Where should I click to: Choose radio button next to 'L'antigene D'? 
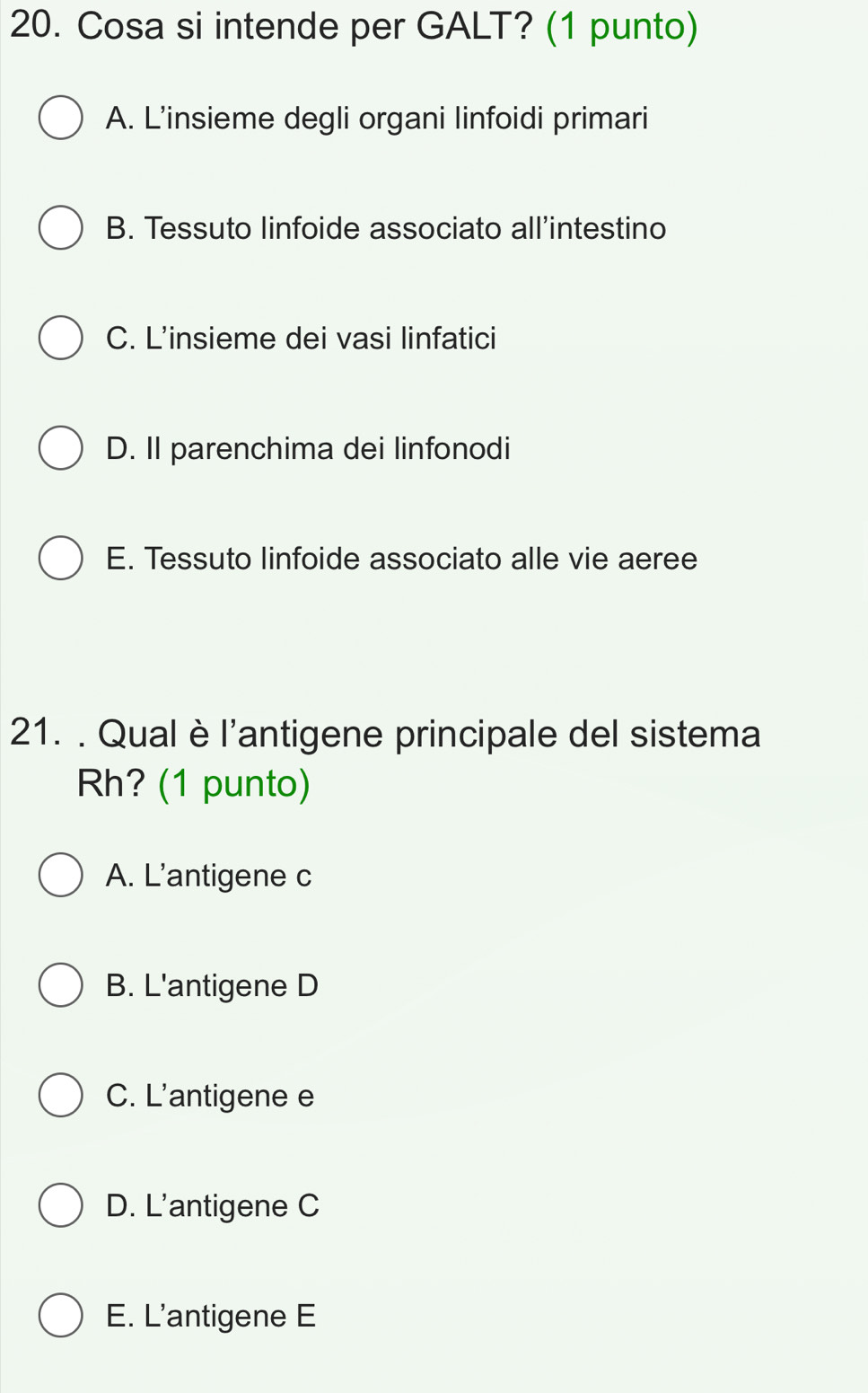point(60,985)
